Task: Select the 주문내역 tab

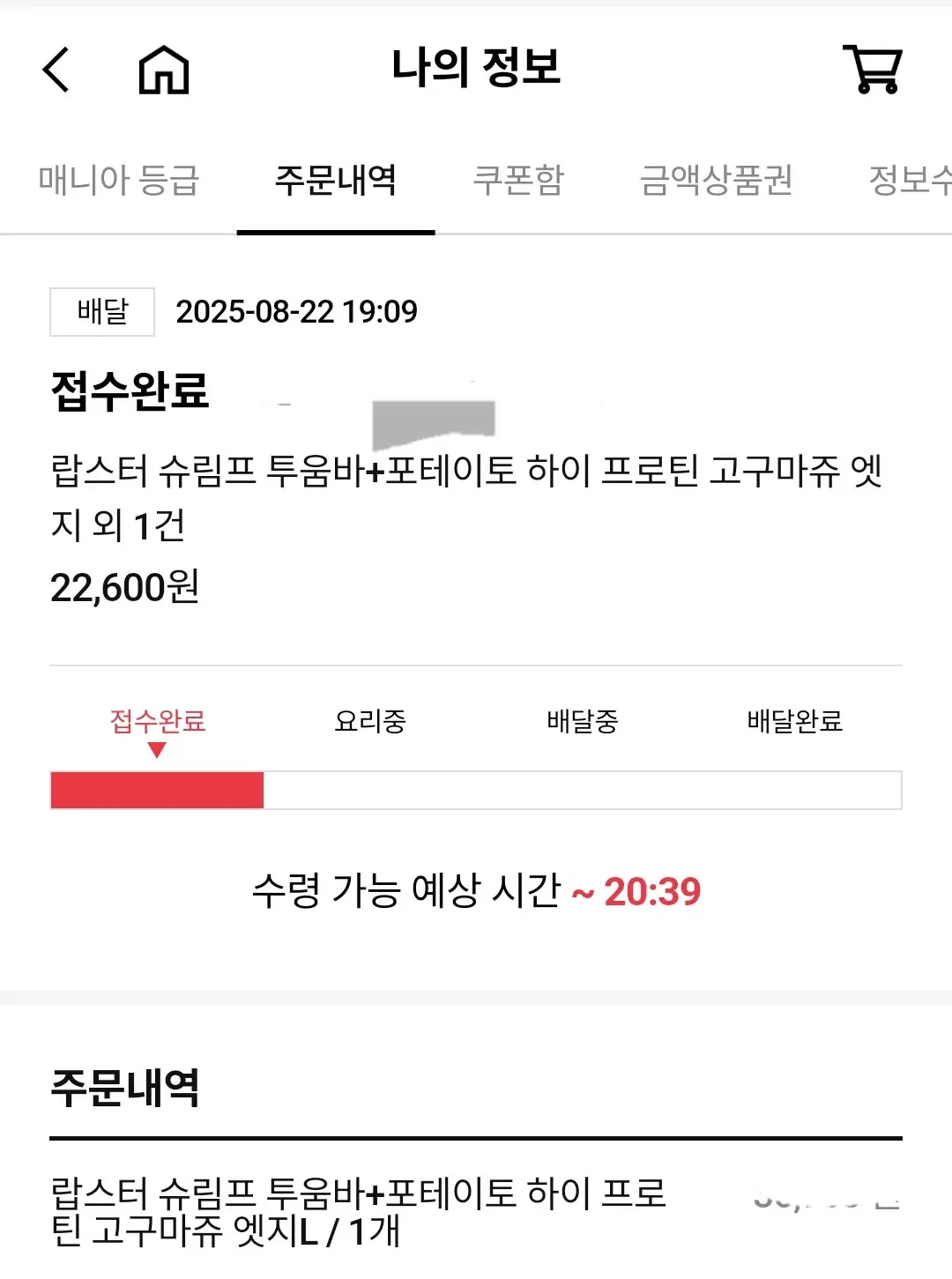Action: [335, 180]
